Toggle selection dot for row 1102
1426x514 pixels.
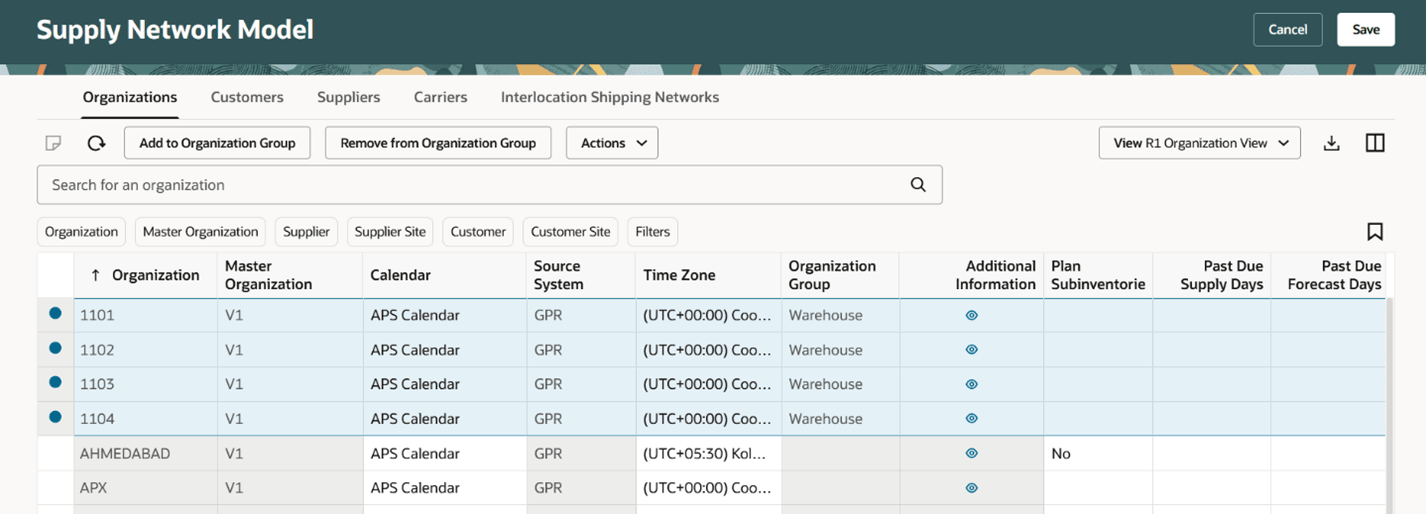click(x=55, y=349)
